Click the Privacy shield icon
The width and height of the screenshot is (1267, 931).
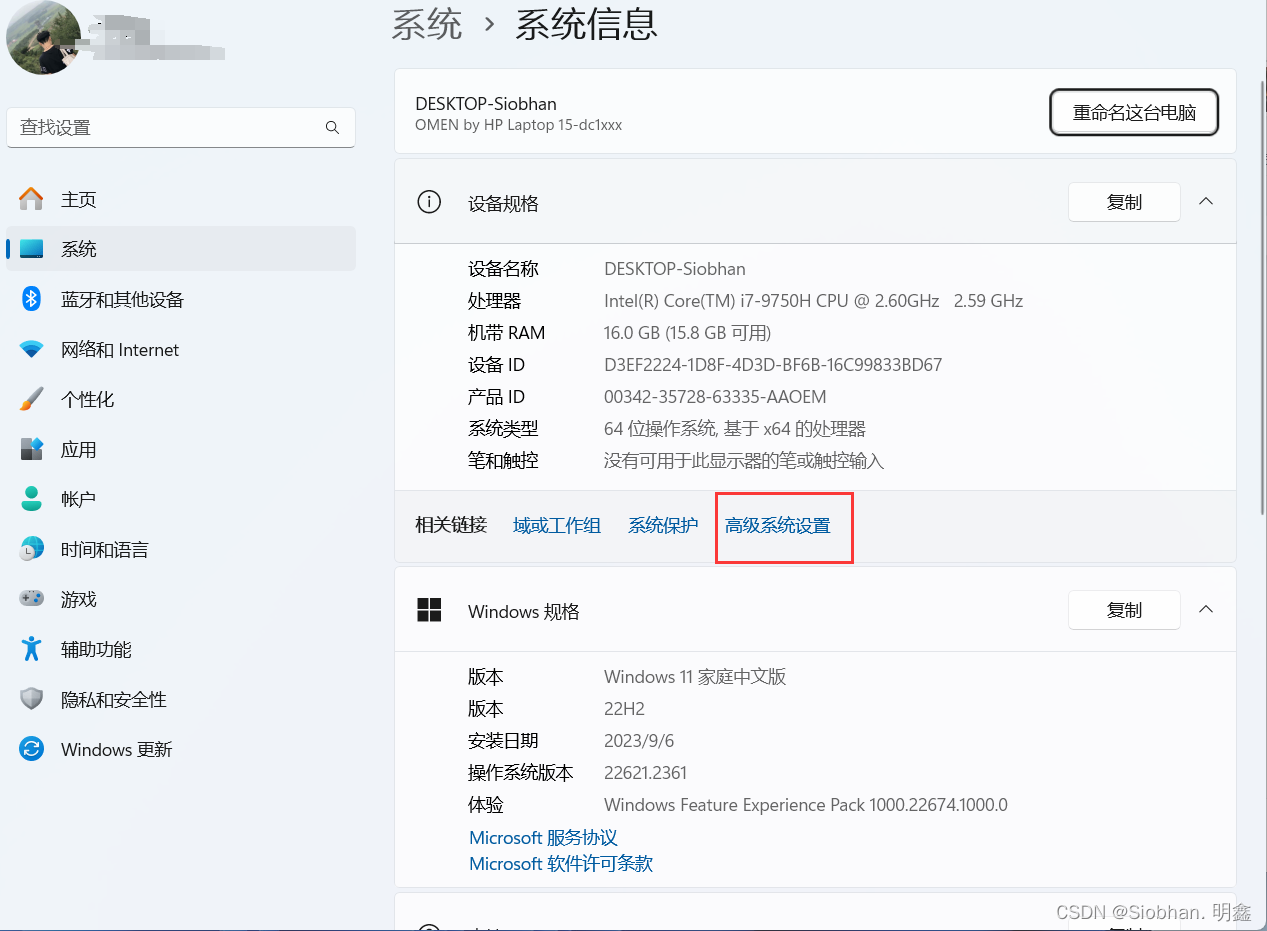pos(32,699)
